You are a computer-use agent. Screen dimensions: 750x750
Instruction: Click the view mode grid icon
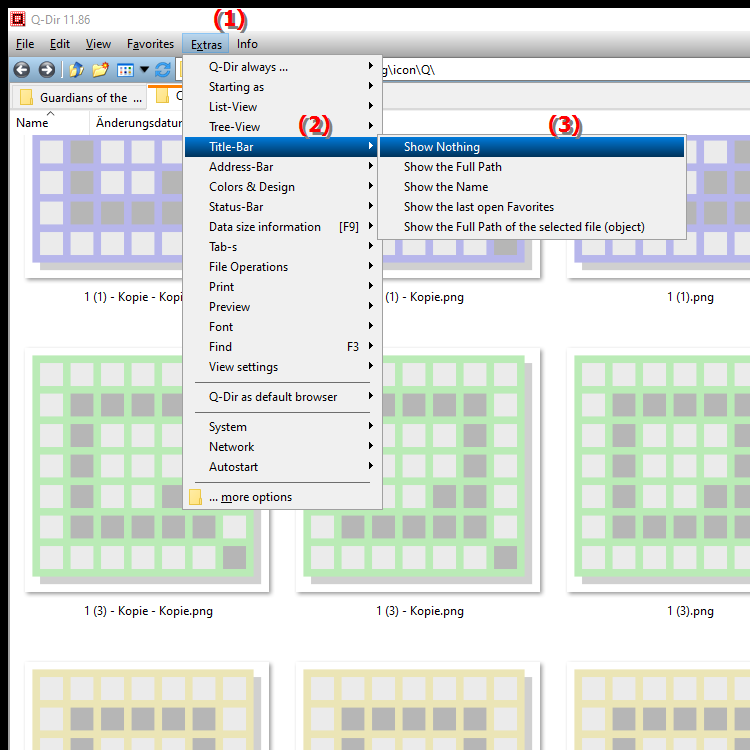tap(125, 70)
